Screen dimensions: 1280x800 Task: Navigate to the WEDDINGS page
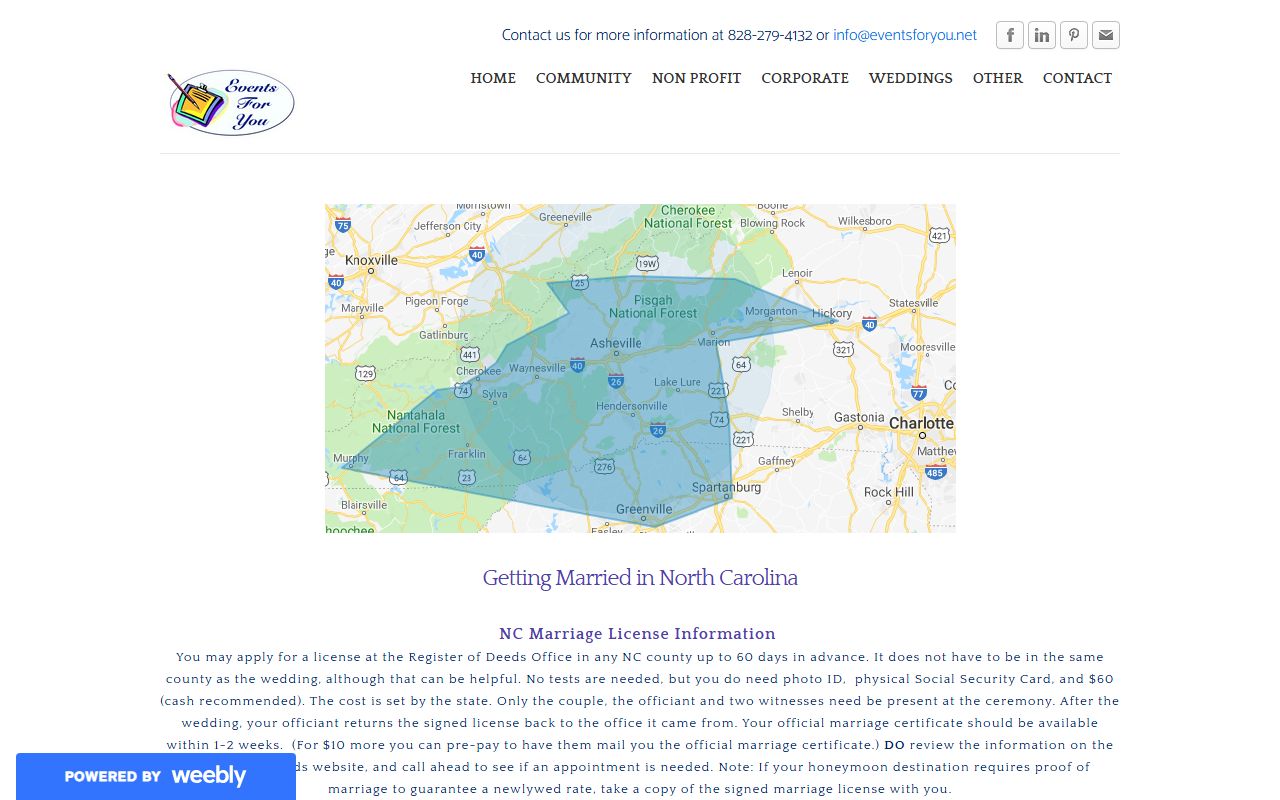(x=910, y=78)
